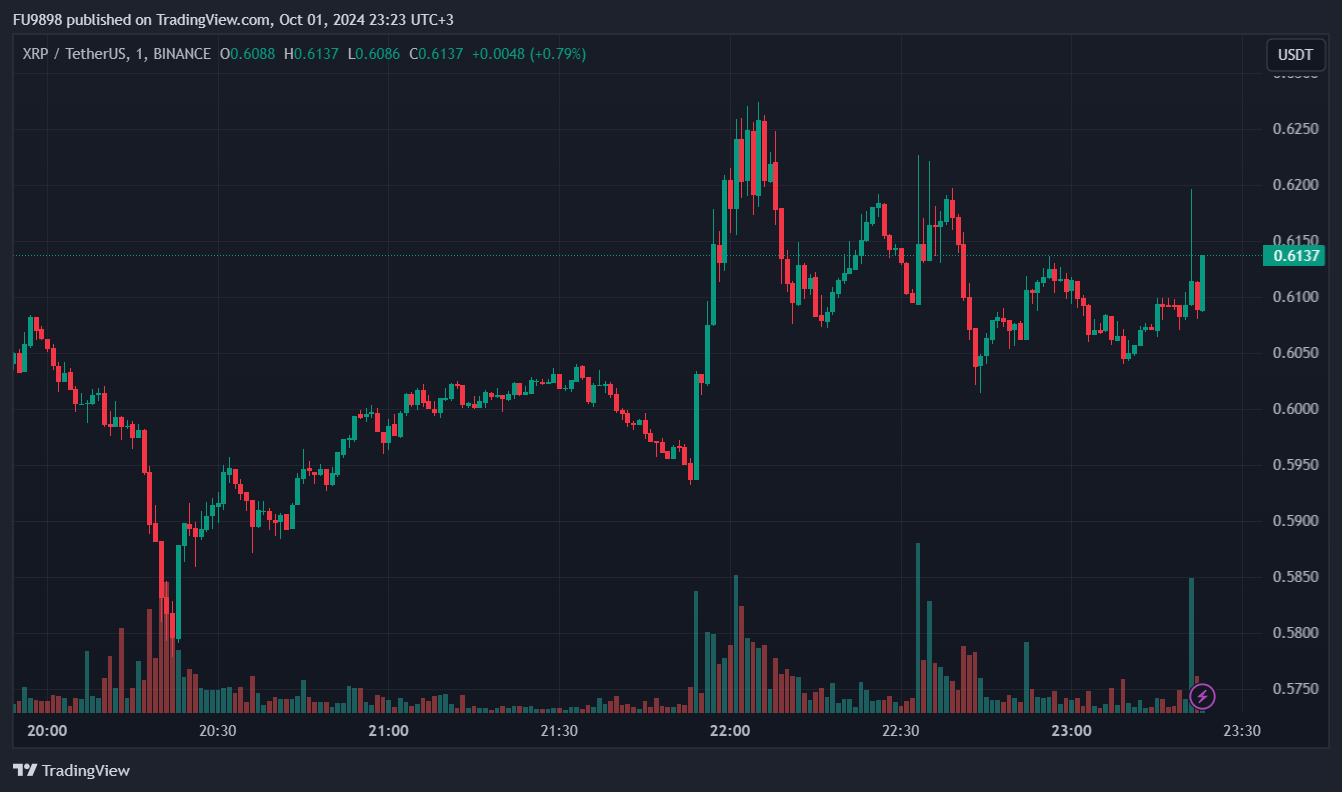This screenshot has height=792, width=1342.
Task: Click the TradingView logo icon
Action: 25,770
